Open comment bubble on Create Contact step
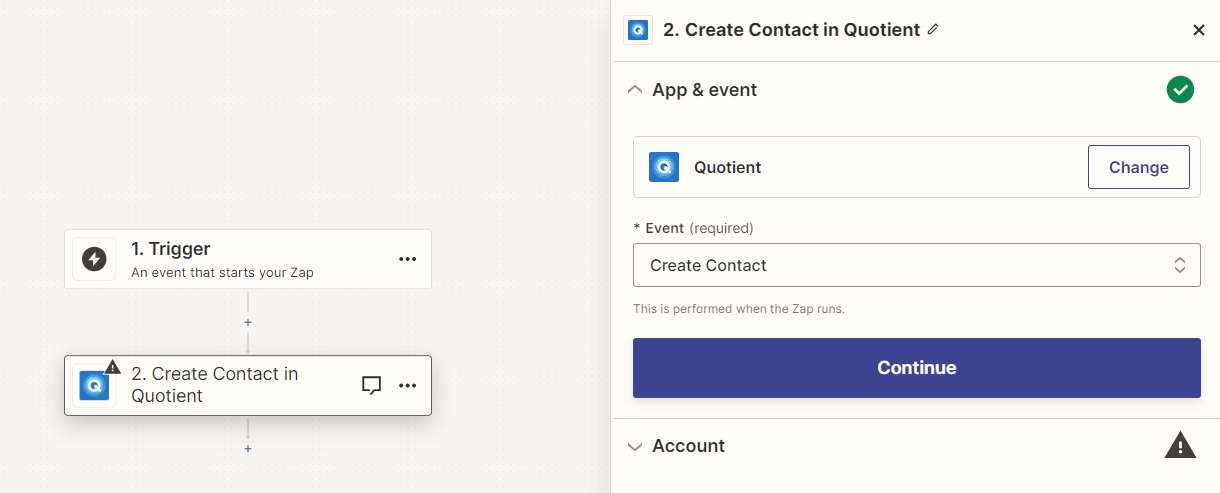 371,385
